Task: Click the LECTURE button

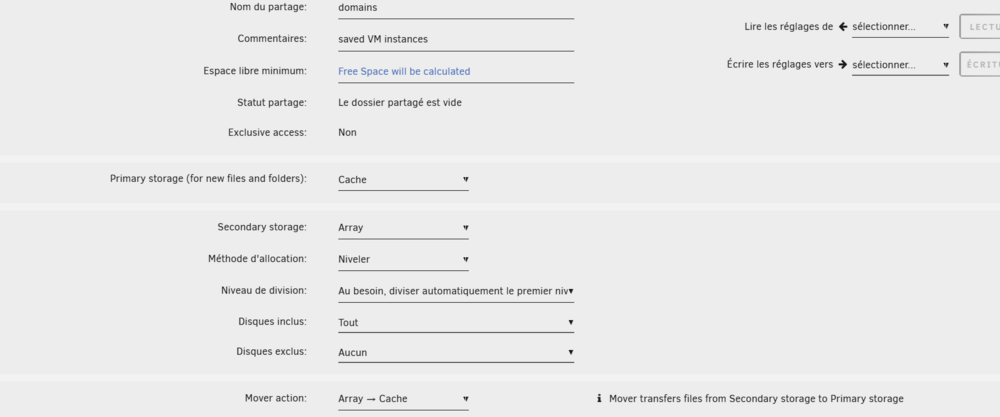Action: 980,27
